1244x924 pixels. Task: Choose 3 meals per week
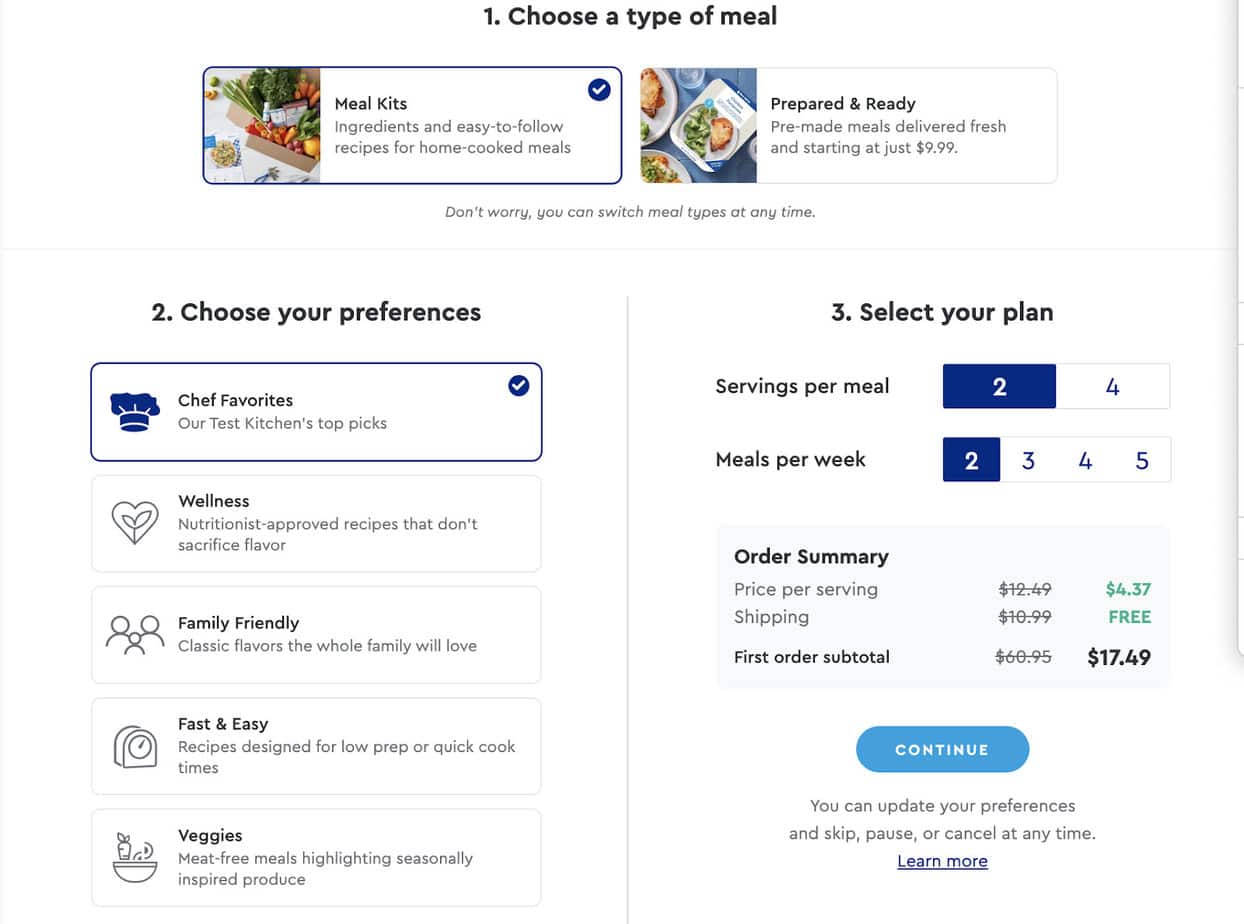[x=1028, y=460]
